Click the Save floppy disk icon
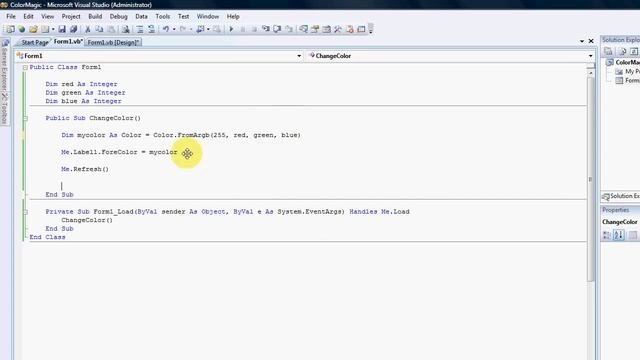This screenshot has width=640, height=360. (62, 29)
